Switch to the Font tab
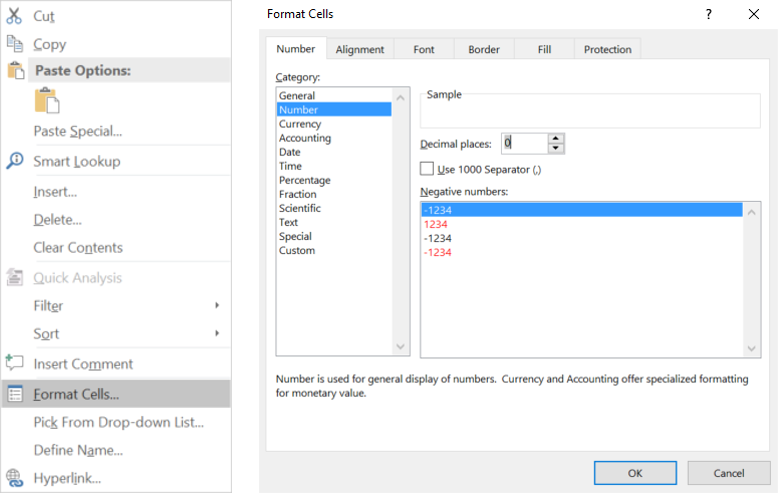Screen dimensions: 778x493 pyautogui.click(x=424, y=49)
